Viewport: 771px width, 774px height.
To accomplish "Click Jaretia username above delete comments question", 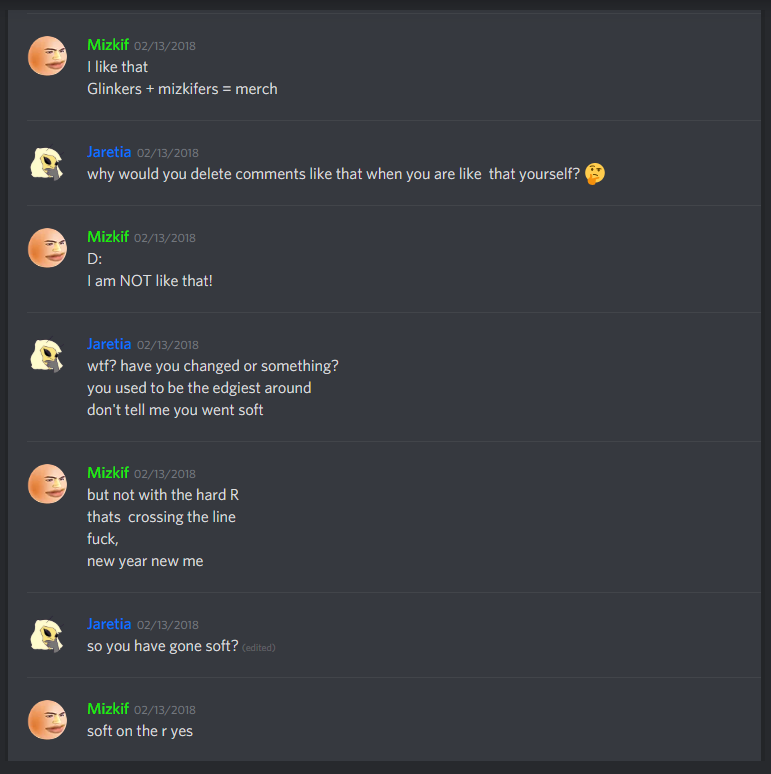I will coord(109,152).
